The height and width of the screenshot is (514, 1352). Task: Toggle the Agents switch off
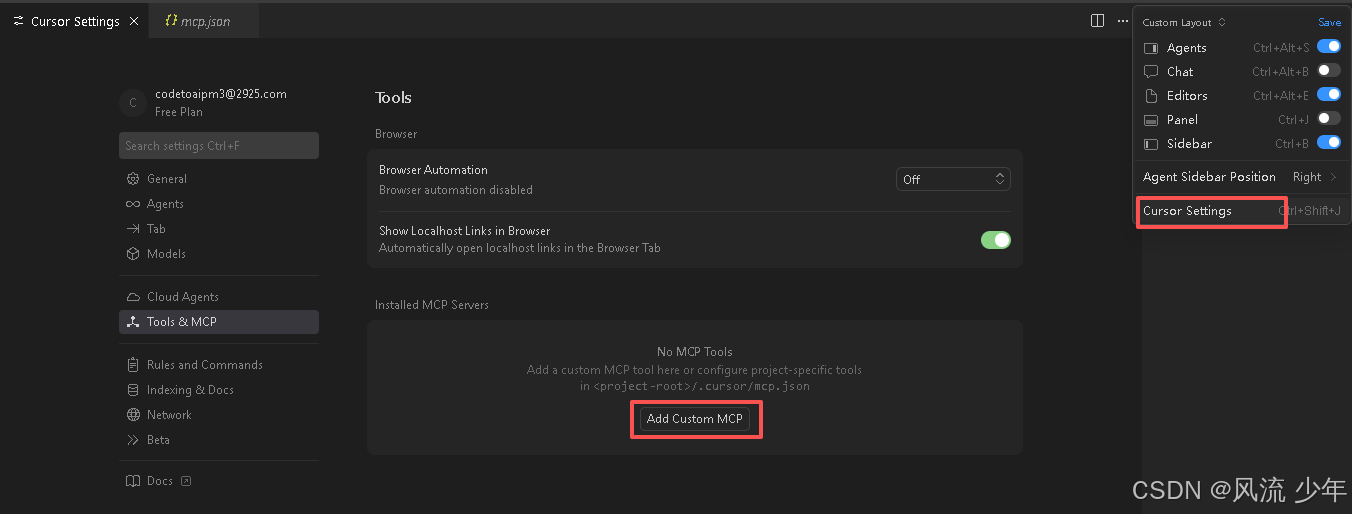[1328, 46]
